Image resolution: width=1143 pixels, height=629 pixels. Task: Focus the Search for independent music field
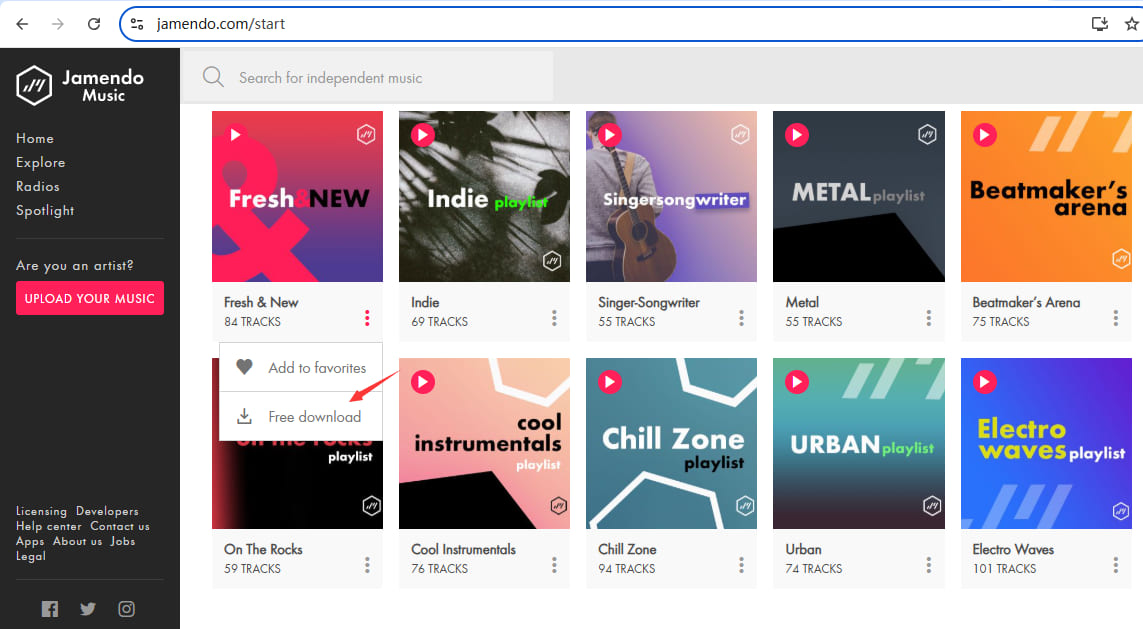pyautogui.click(x=367, y=77)
